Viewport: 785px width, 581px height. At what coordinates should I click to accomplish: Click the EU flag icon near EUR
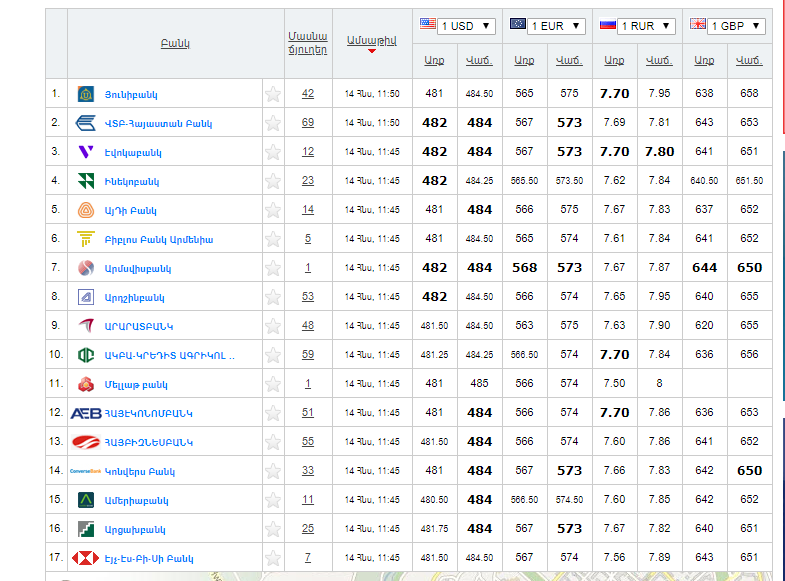click(518, 24)
